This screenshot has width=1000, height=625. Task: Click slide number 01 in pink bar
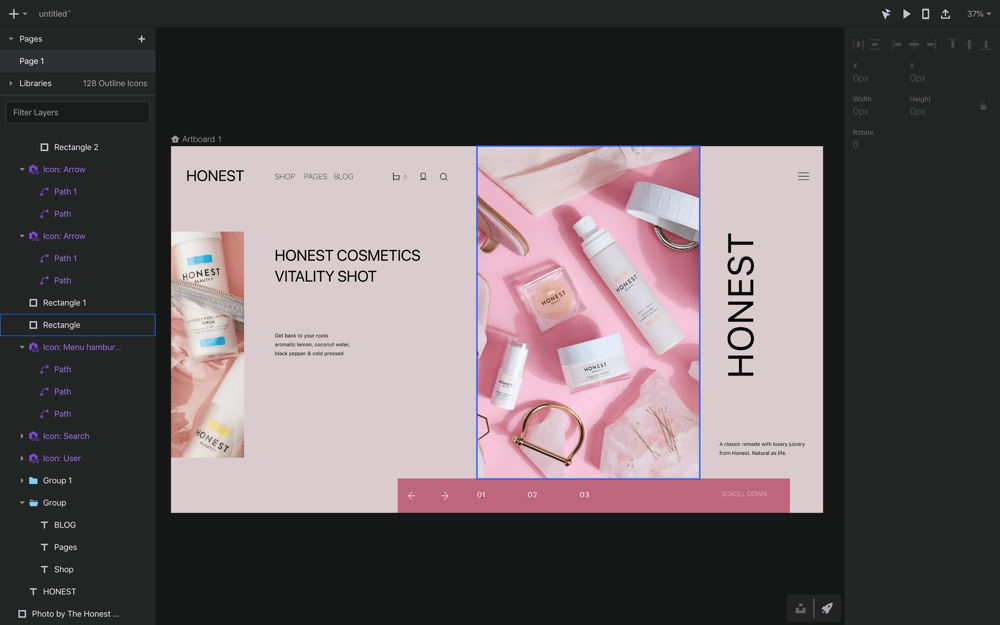[481, 495]
